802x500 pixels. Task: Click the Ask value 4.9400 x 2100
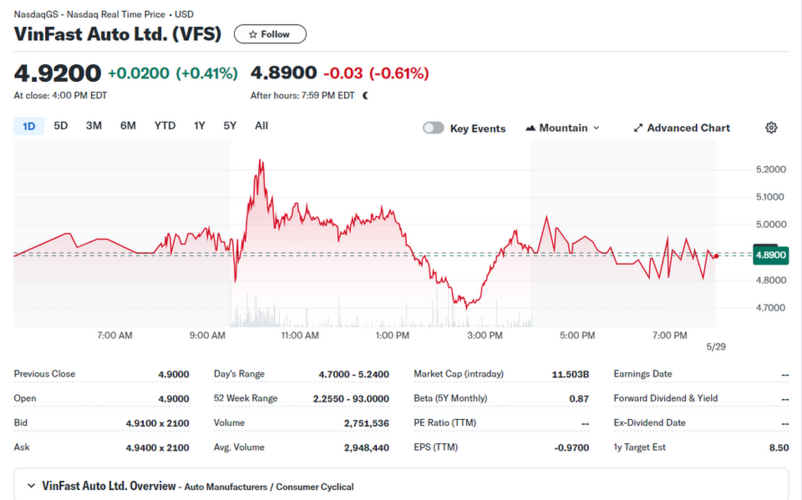[x=158, y=448]
